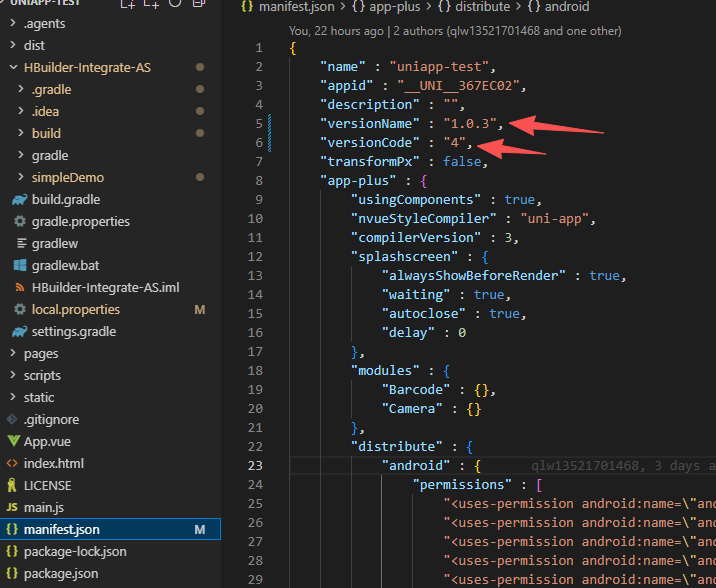Click the code brackets icon of index.html
The height and width of the screenshot is (588, 716).
(12, 463)
